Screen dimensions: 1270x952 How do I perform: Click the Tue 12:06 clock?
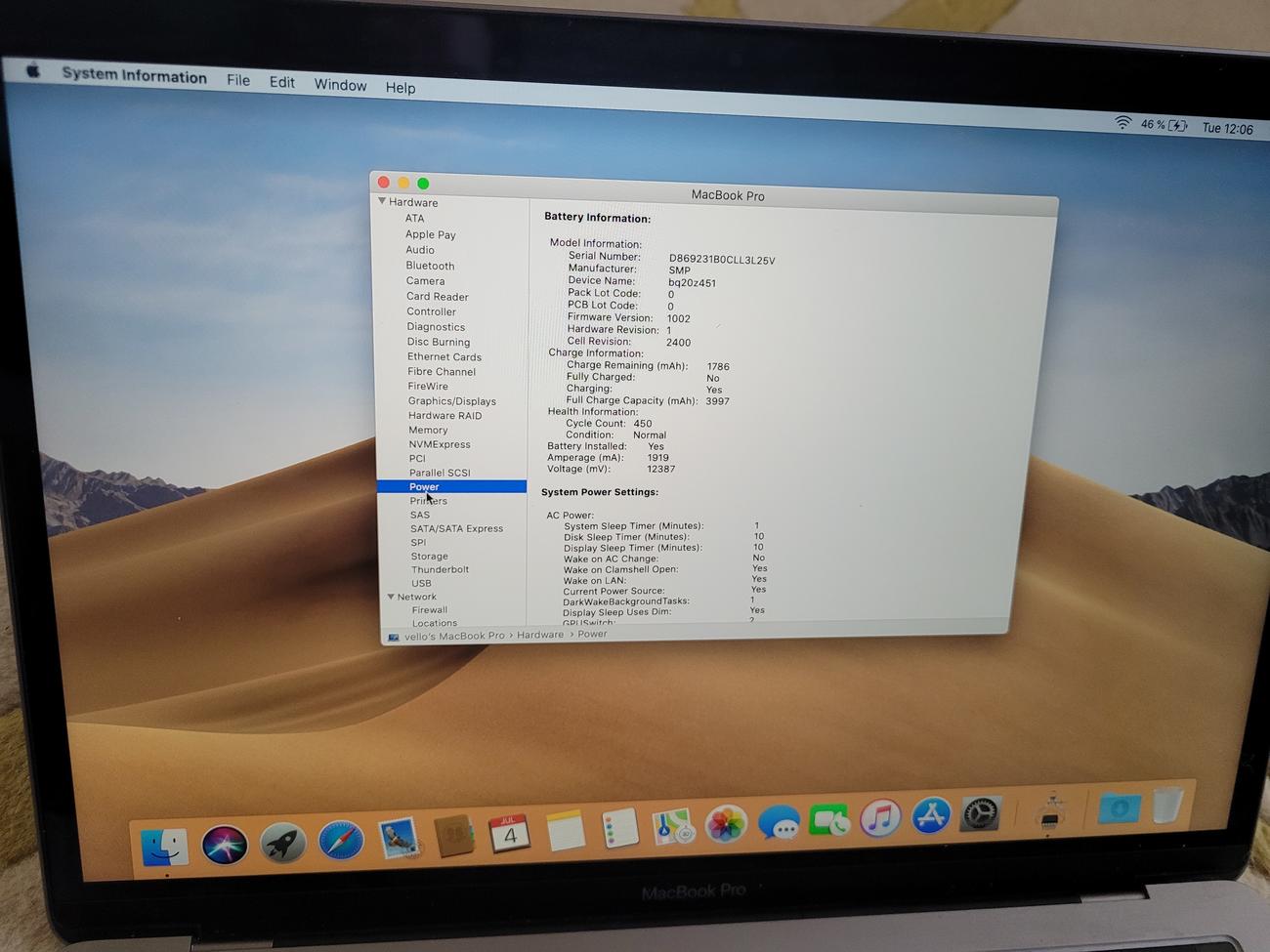tap(1227, 128)
